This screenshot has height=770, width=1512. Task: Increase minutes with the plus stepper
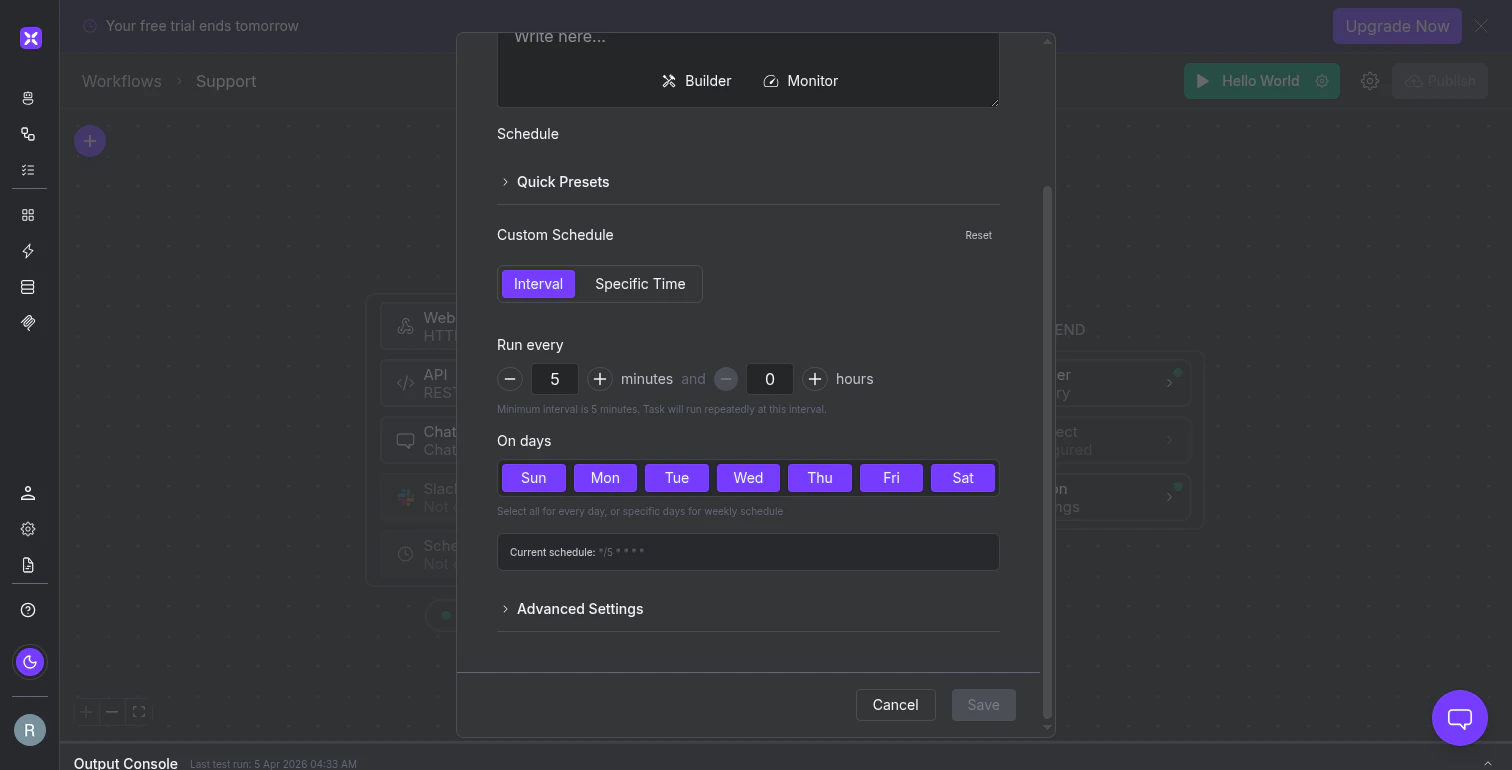pyautogui.click(x=599, y=379)
